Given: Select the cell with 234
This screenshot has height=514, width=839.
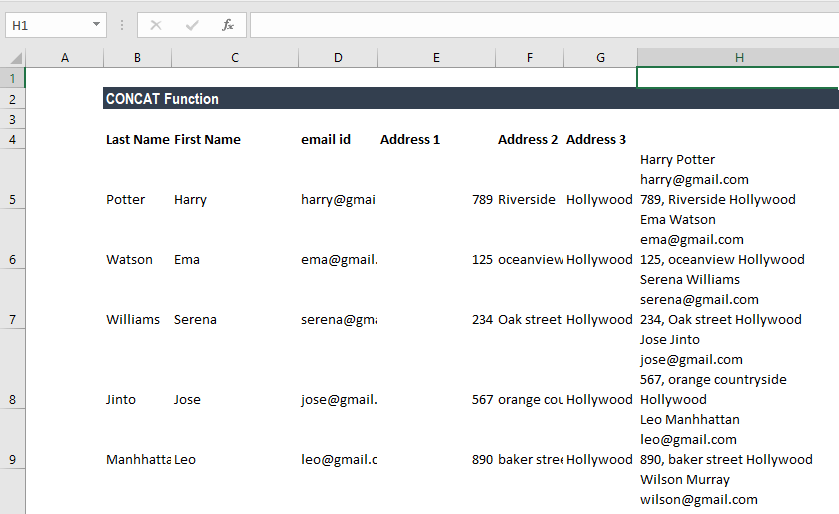Looking at the screenshot, I should [437, 300].
